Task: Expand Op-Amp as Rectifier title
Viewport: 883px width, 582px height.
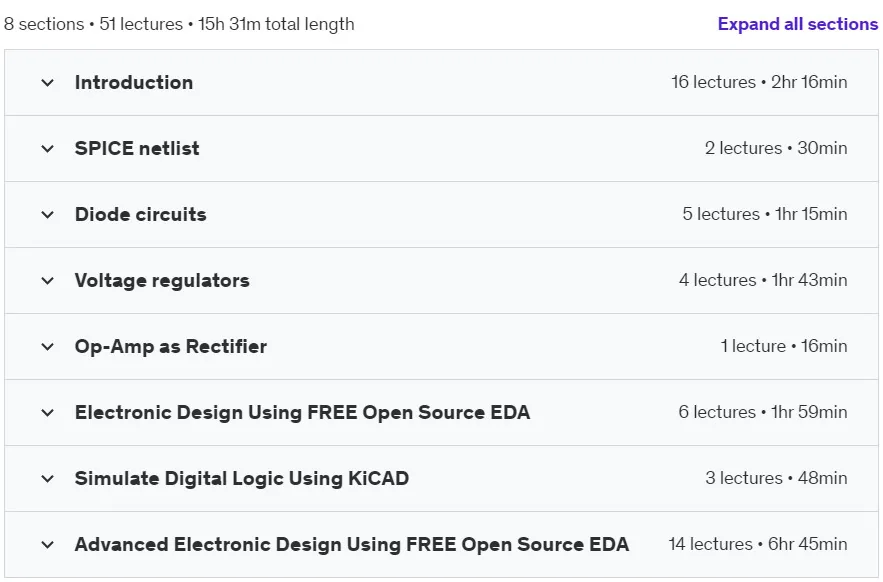Action: coord(171,346)
